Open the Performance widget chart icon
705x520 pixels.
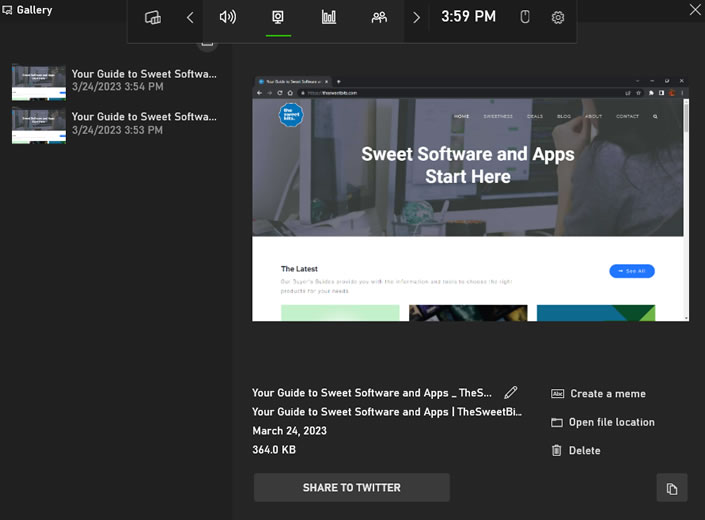pyautogui.click(x=329, y=18)
